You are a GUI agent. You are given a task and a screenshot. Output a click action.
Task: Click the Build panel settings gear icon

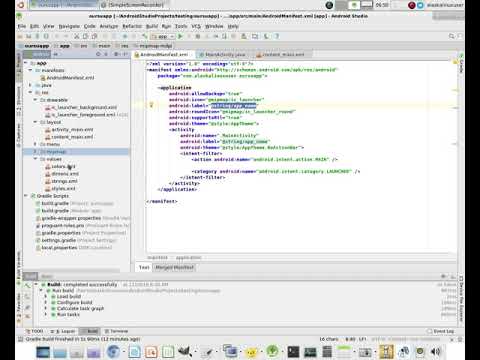point(443,276)
